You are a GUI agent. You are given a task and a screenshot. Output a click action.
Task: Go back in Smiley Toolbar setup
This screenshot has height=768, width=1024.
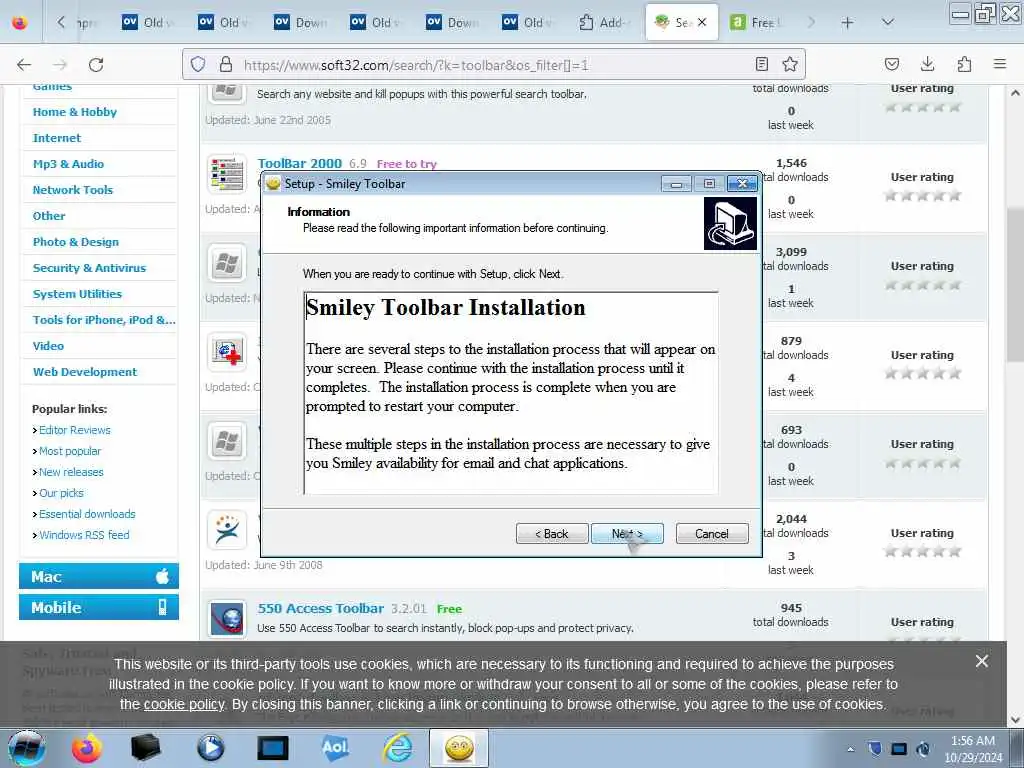[552, 534]
